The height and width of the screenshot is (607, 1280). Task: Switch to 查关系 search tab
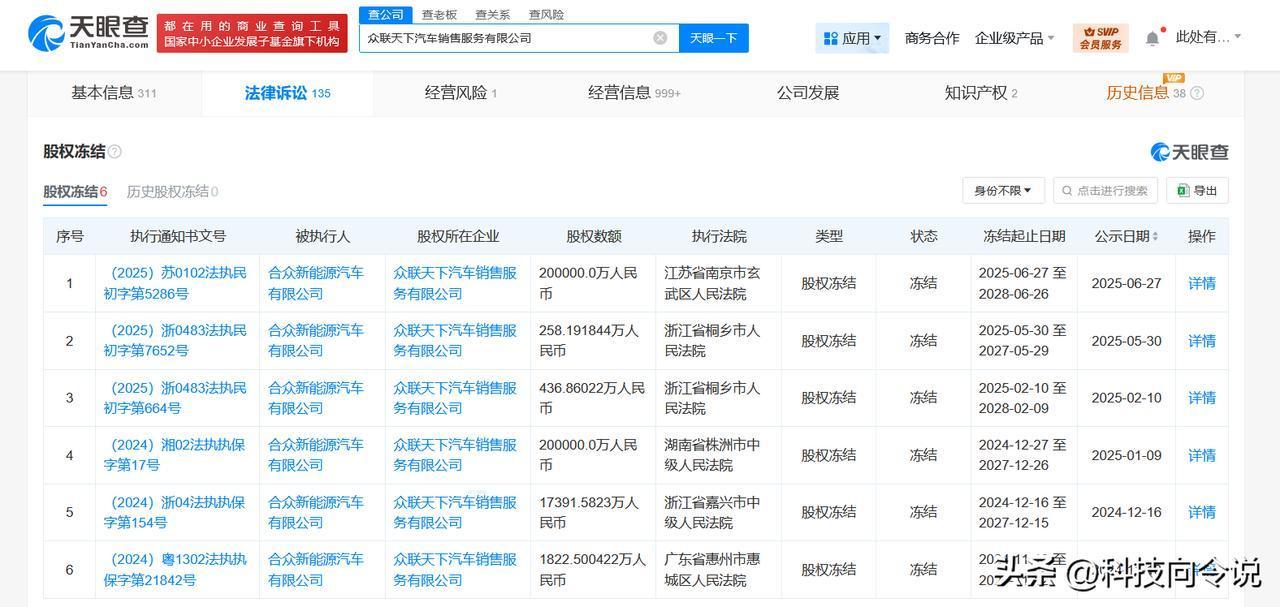pos(492,14)
